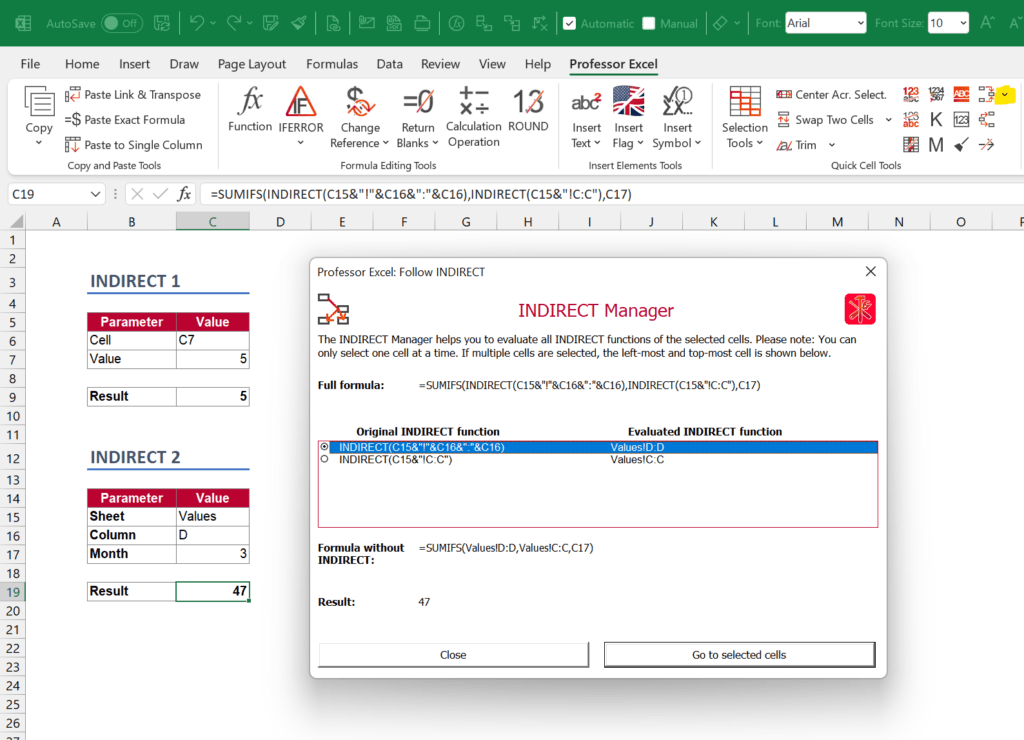
Task: Open the Return Blanks dropdown
Action: [x=435, y=143]
